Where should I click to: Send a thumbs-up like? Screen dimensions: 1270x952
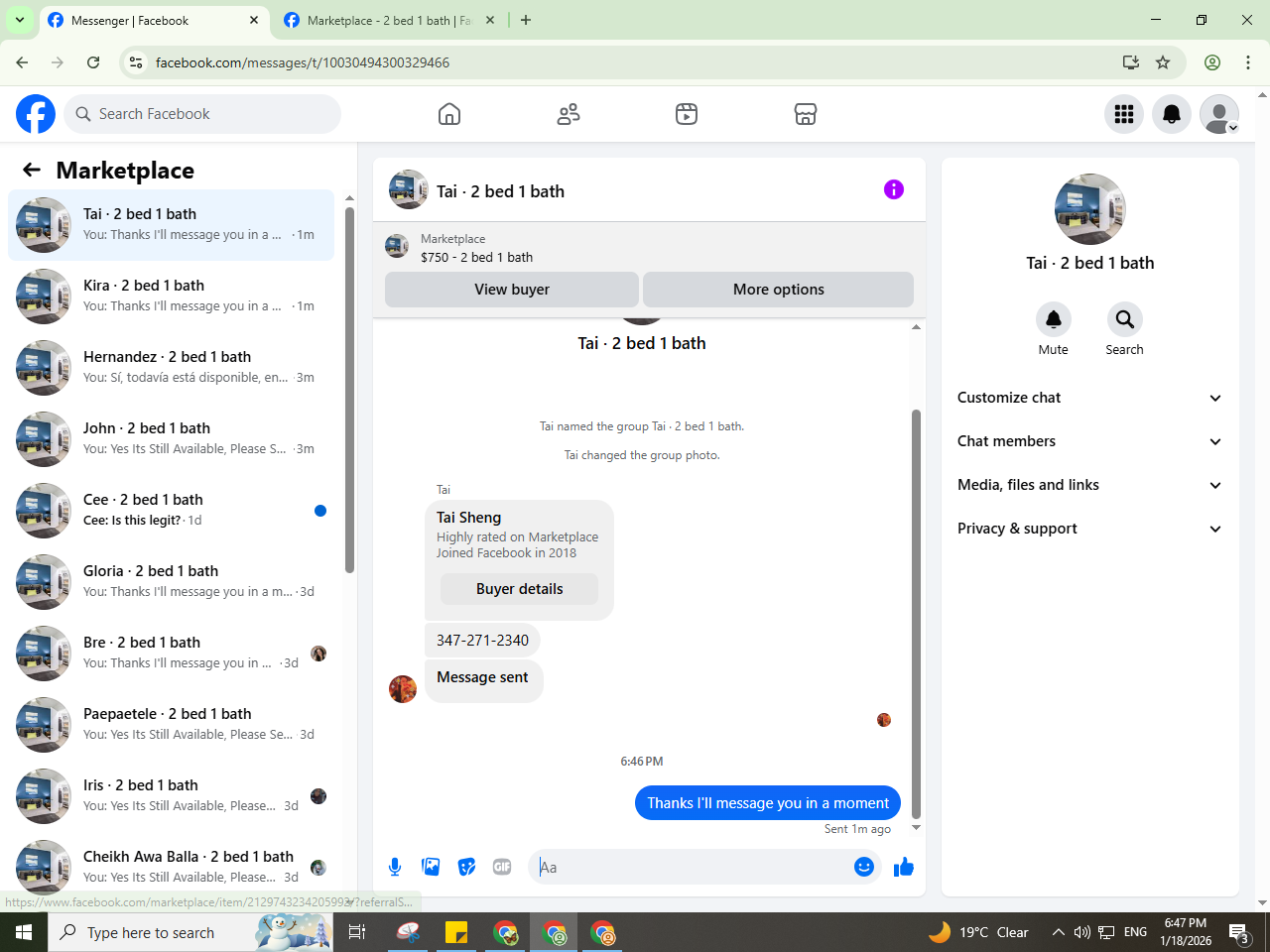click(x=903, y=867)
